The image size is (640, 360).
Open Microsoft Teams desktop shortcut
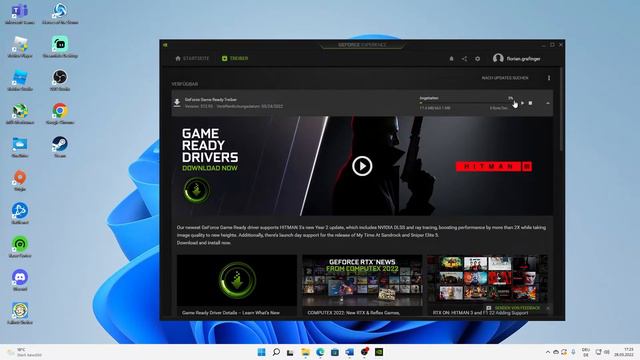(20, 14)
